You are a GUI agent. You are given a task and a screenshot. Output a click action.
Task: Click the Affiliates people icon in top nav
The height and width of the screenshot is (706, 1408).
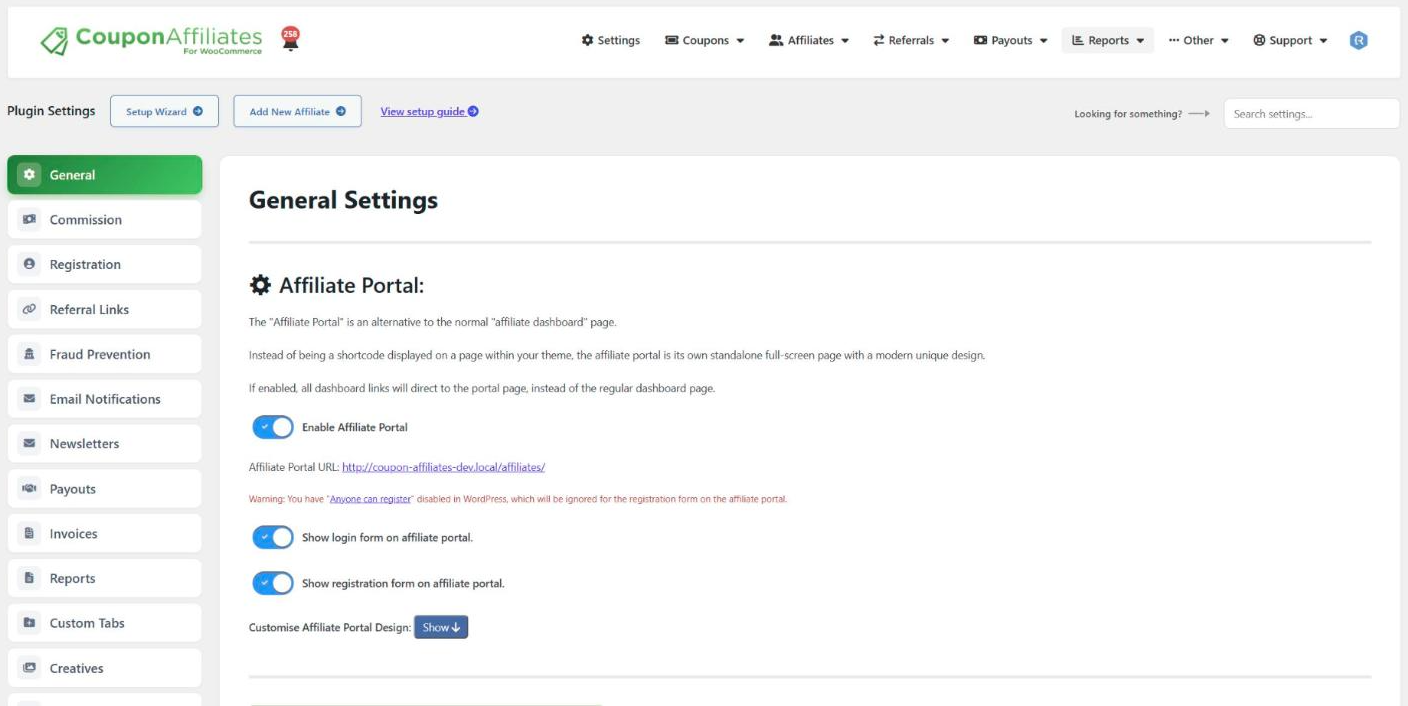pyautogui.click(x=776, y=40)
